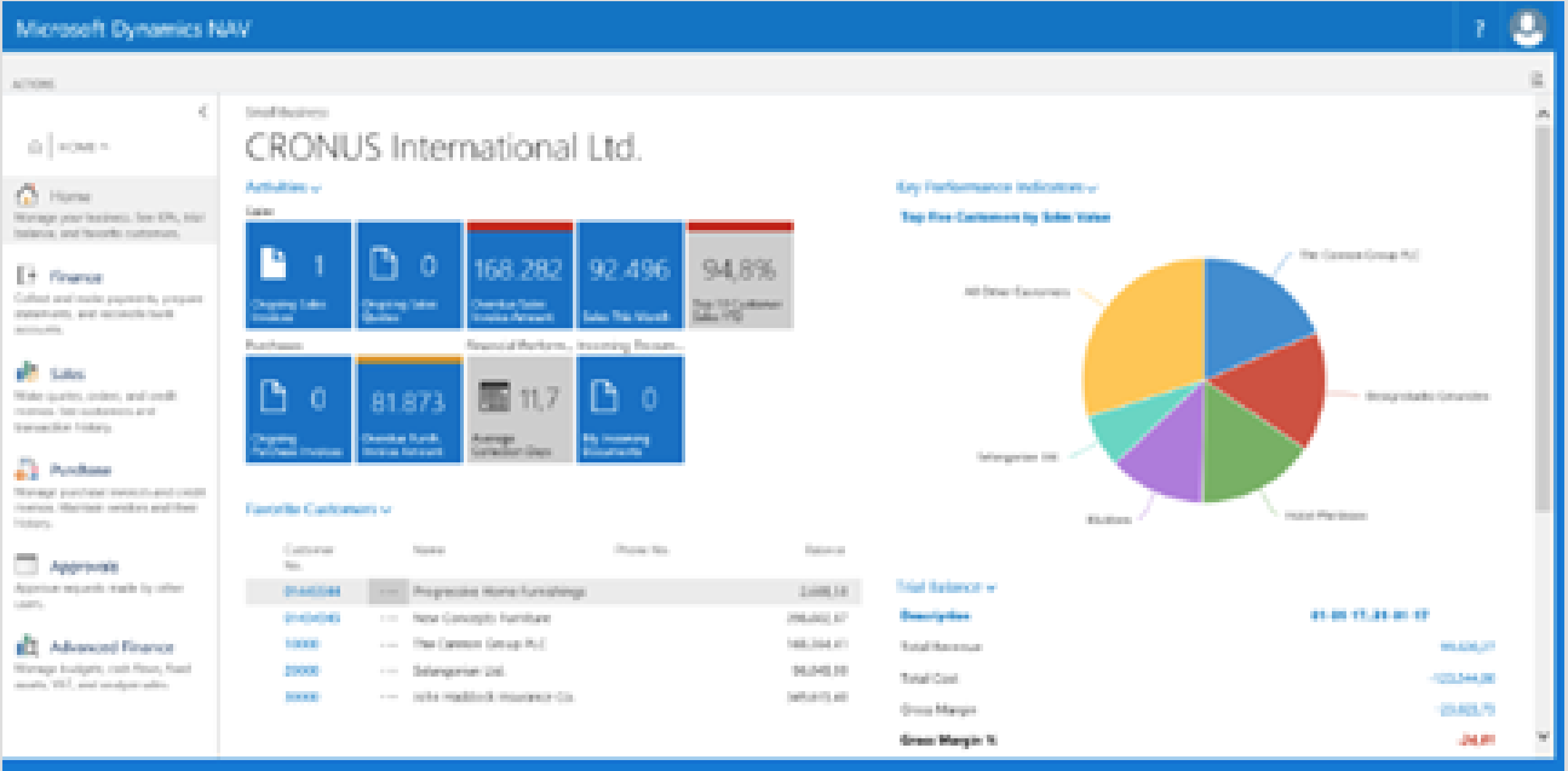Open the Trial Balance dropdown

click(944, 586)
